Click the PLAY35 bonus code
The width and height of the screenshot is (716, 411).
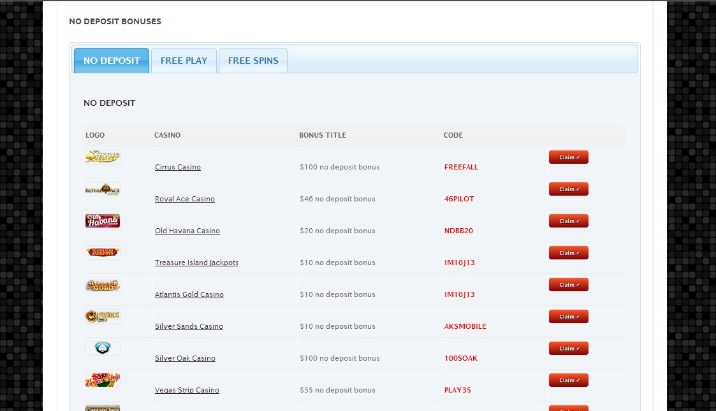tap(457, 390)
